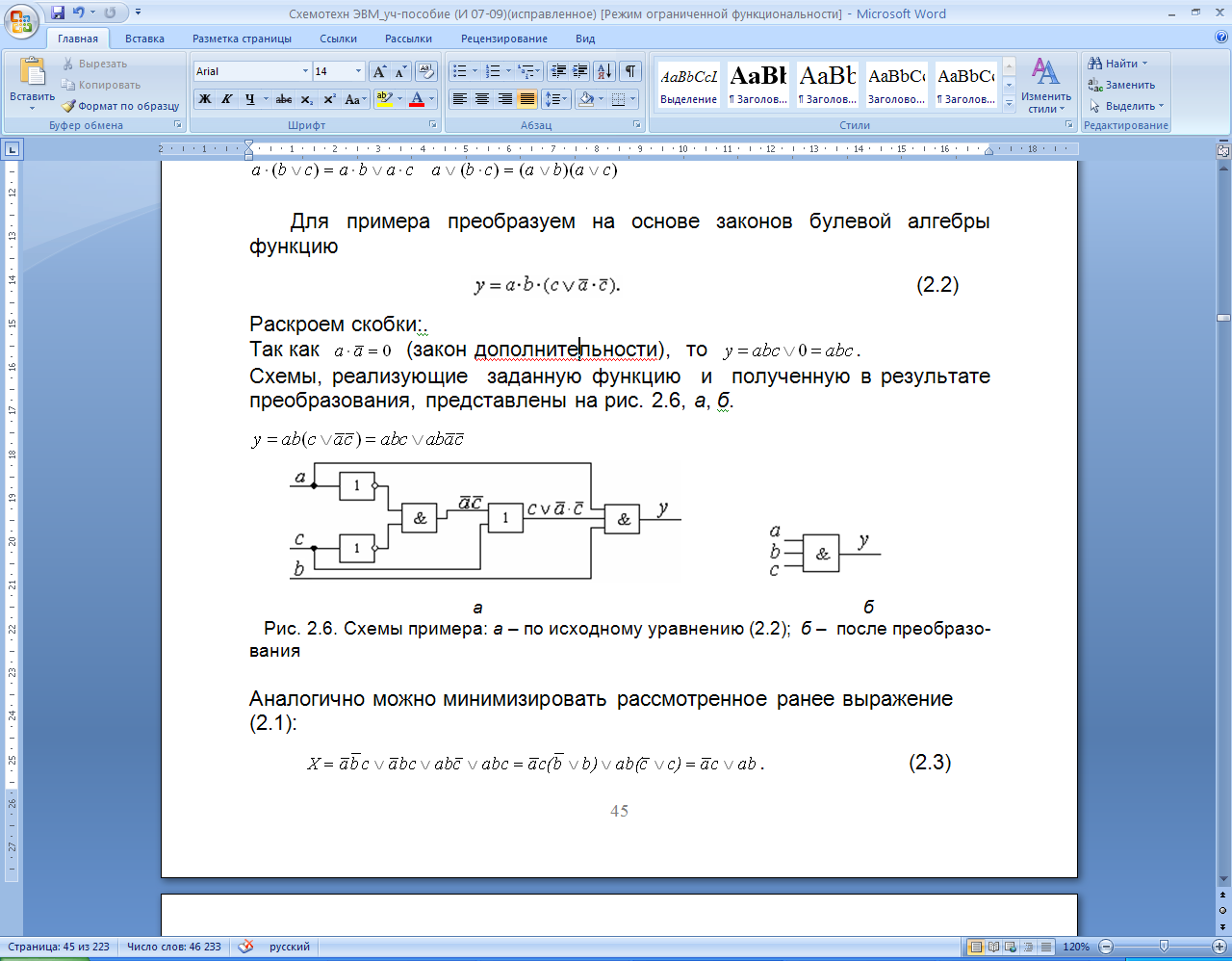This screenshot has height=961, width=1232.
Task: Open the Вид tab
Action: (x=585, y=39)
